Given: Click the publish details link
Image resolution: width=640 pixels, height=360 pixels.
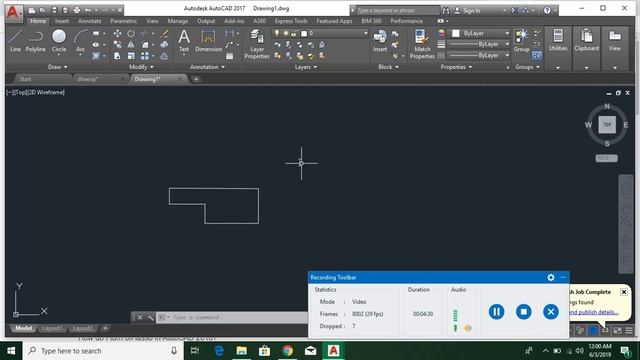Looking at the screenshot, I should (x=593, y=312).
